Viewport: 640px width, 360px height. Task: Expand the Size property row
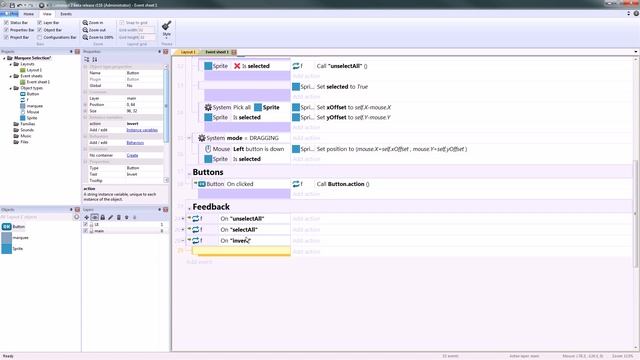click(x=85, y=111)
